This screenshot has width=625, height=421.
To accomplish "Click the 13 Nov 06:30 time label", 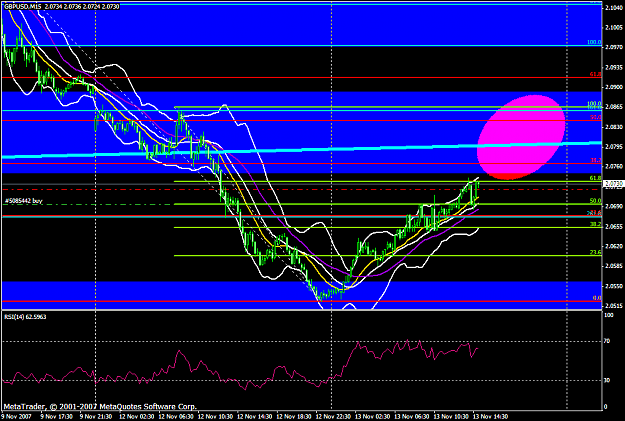I will 413,417.
